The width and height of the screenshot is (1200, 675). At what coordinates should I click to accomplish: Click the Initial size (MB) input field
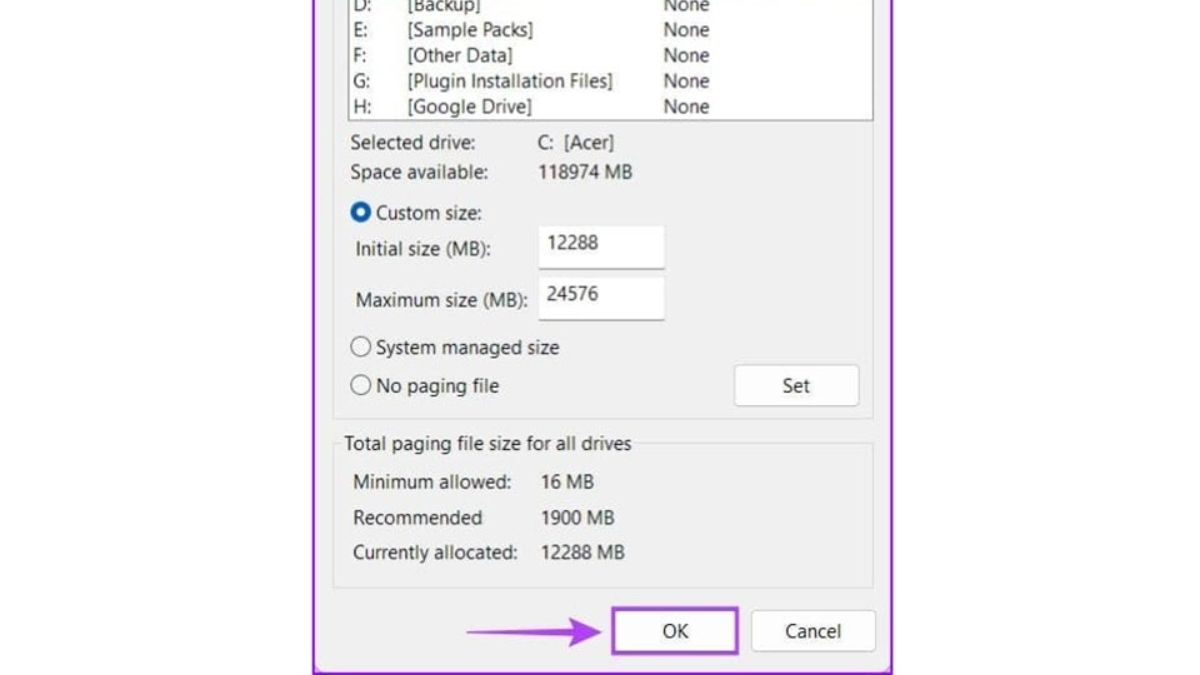click(x=601, y=245)
